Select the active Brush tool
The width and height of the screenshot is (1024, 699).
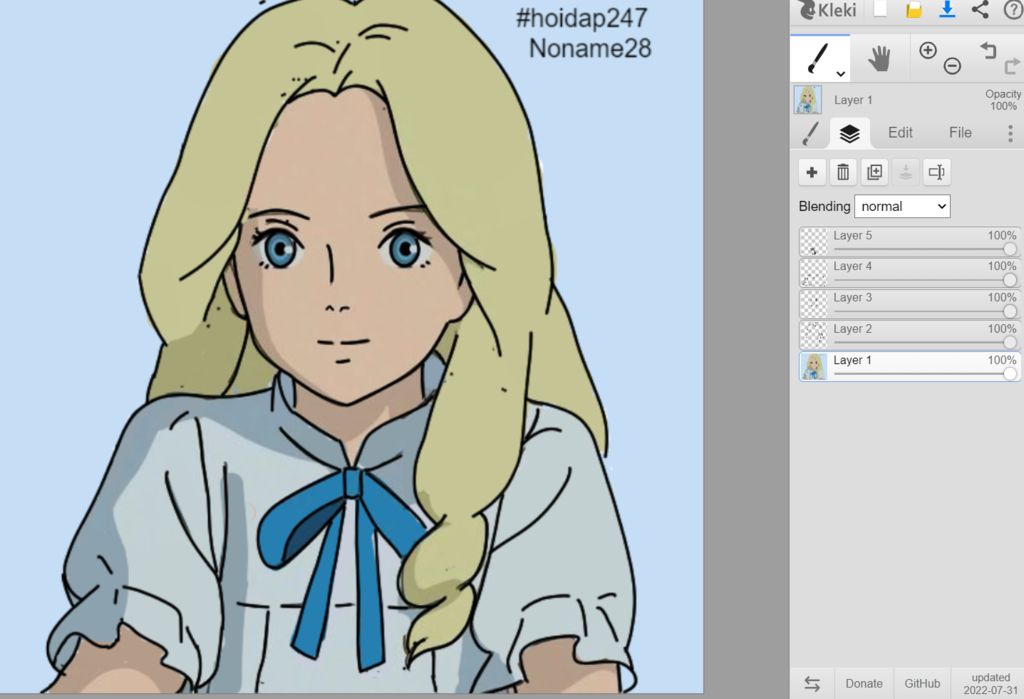820,59
